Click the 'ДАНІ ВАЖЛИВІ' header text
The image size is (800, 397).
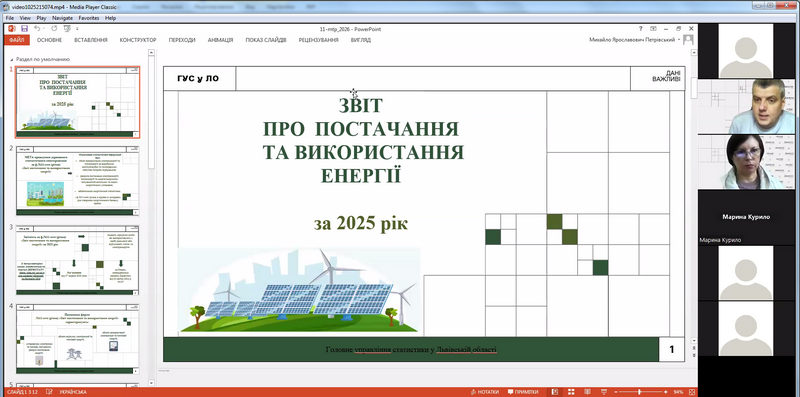pos(666,76)
